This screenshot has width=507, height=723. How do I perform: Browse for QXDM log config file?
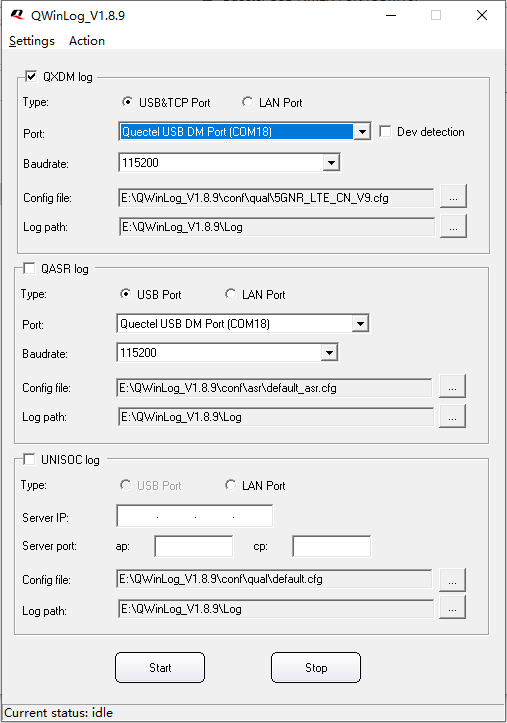coord(453,197)
